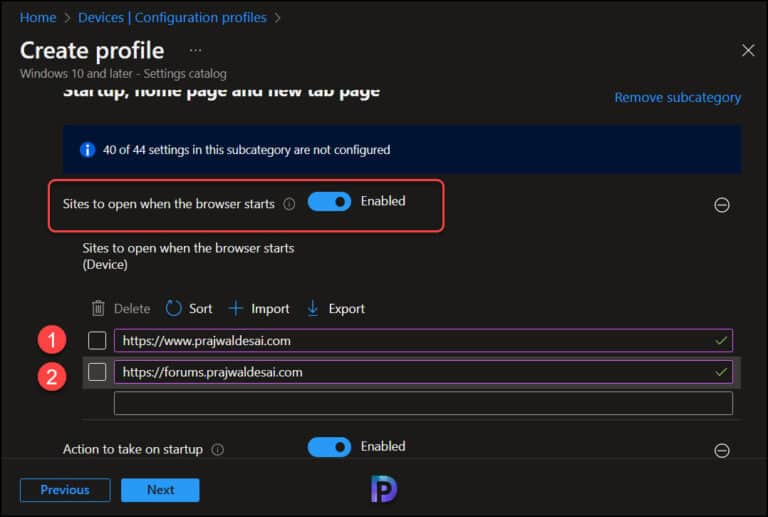Open the ellipsis menu beside Create profile
Image resolution: width=768 pixels, height=517 pixels.
[x=195, y=50]
